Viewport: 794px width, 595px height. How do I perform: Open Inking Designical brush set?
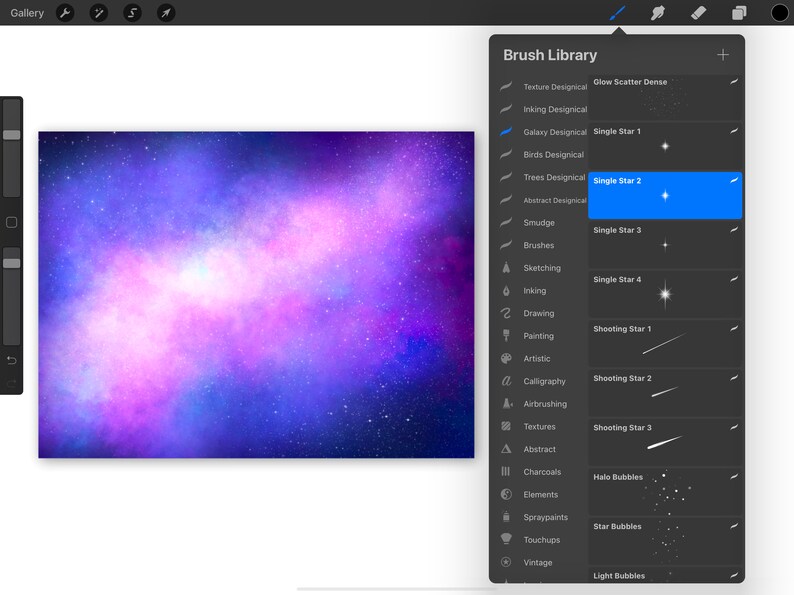click(543, 109)
